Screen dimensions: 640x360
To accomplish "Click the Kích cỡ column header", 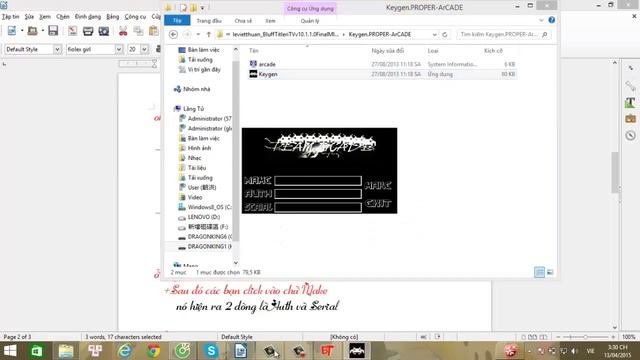I will coord(493,51).
